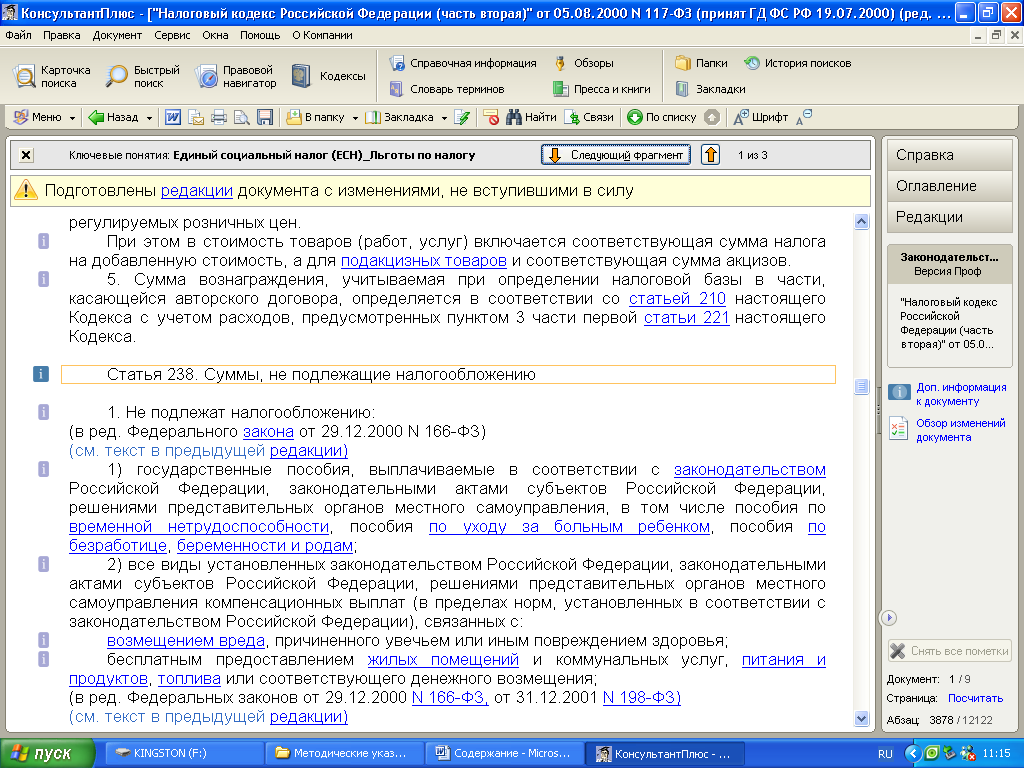The image size is (1024, 768).
Task: Follow статьи 221 link
Action: tap(686, 318)
